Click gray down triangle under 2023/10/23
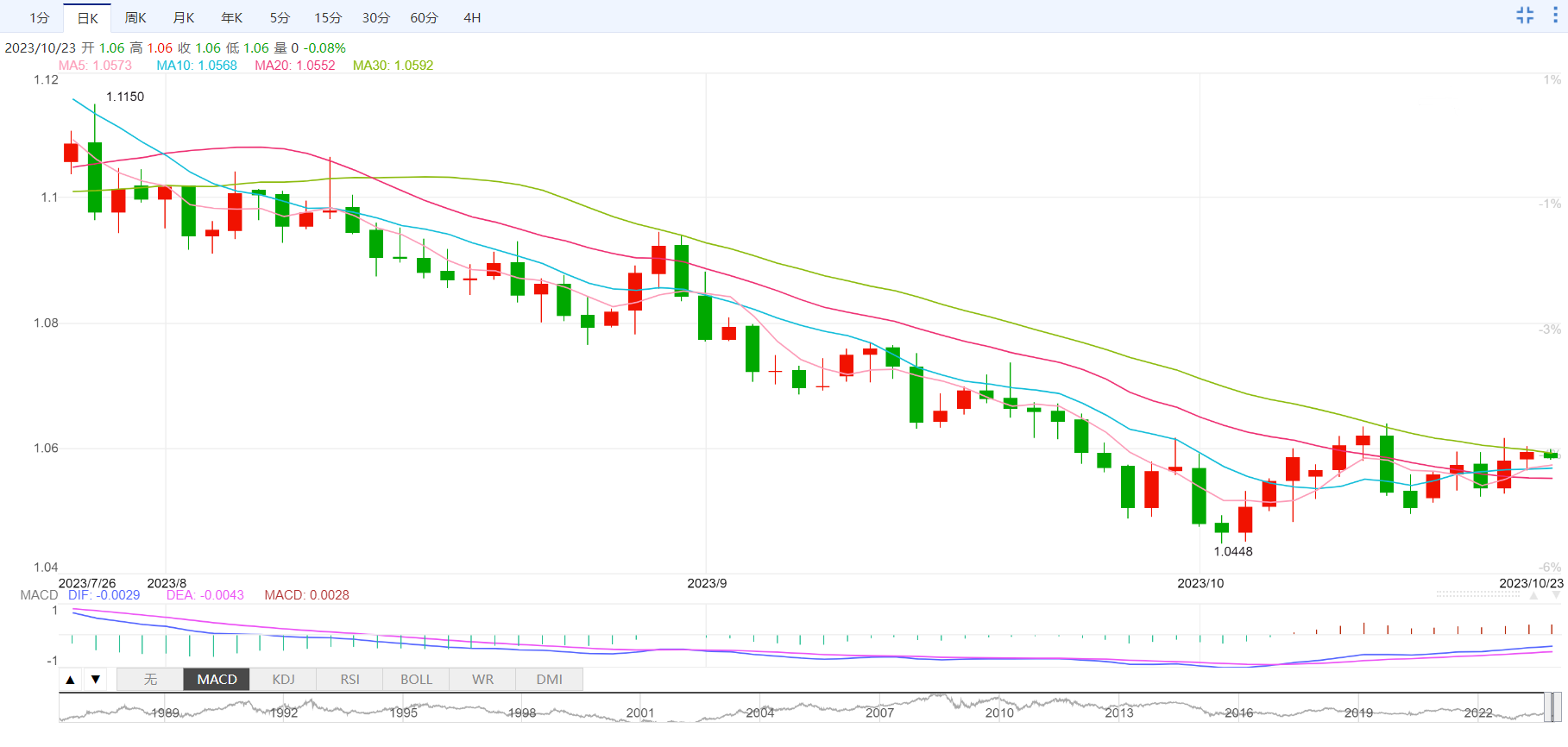The height and width of the screenshot is (747, 1568). pyautogui.click(x=1556, y=596)
